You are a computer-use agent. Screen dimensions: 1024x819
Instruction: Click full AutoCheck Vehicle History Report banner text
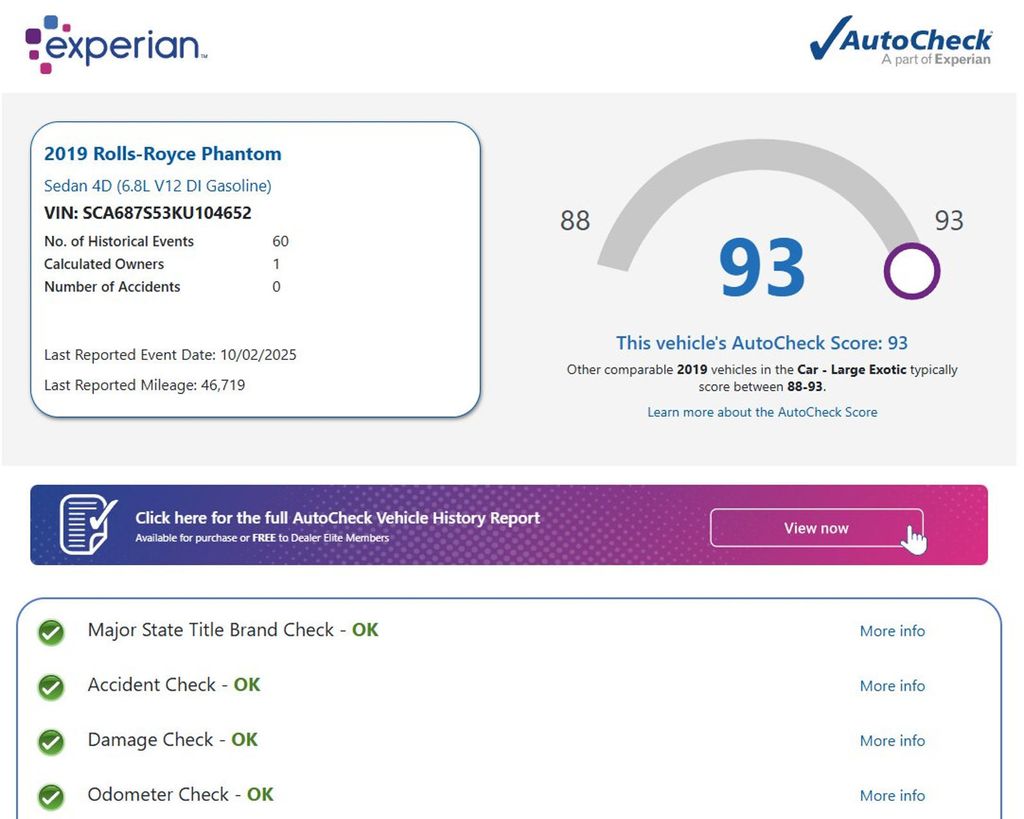337,518
